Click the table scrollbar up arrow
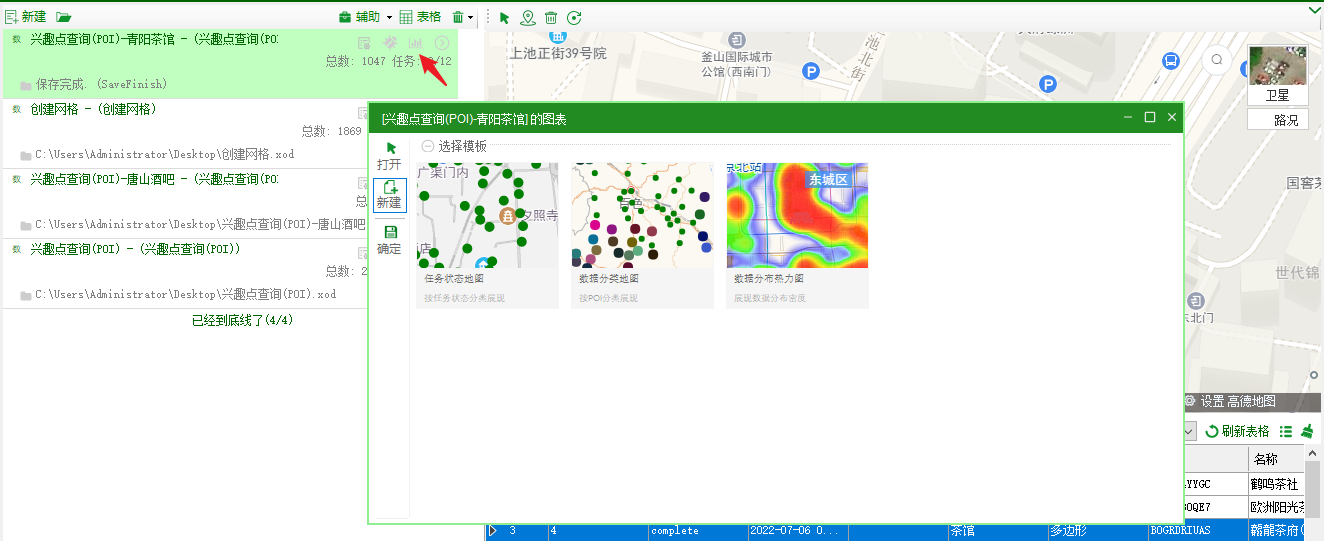The height and width of the screenshot is (541, 1324). click(1314, 454)
